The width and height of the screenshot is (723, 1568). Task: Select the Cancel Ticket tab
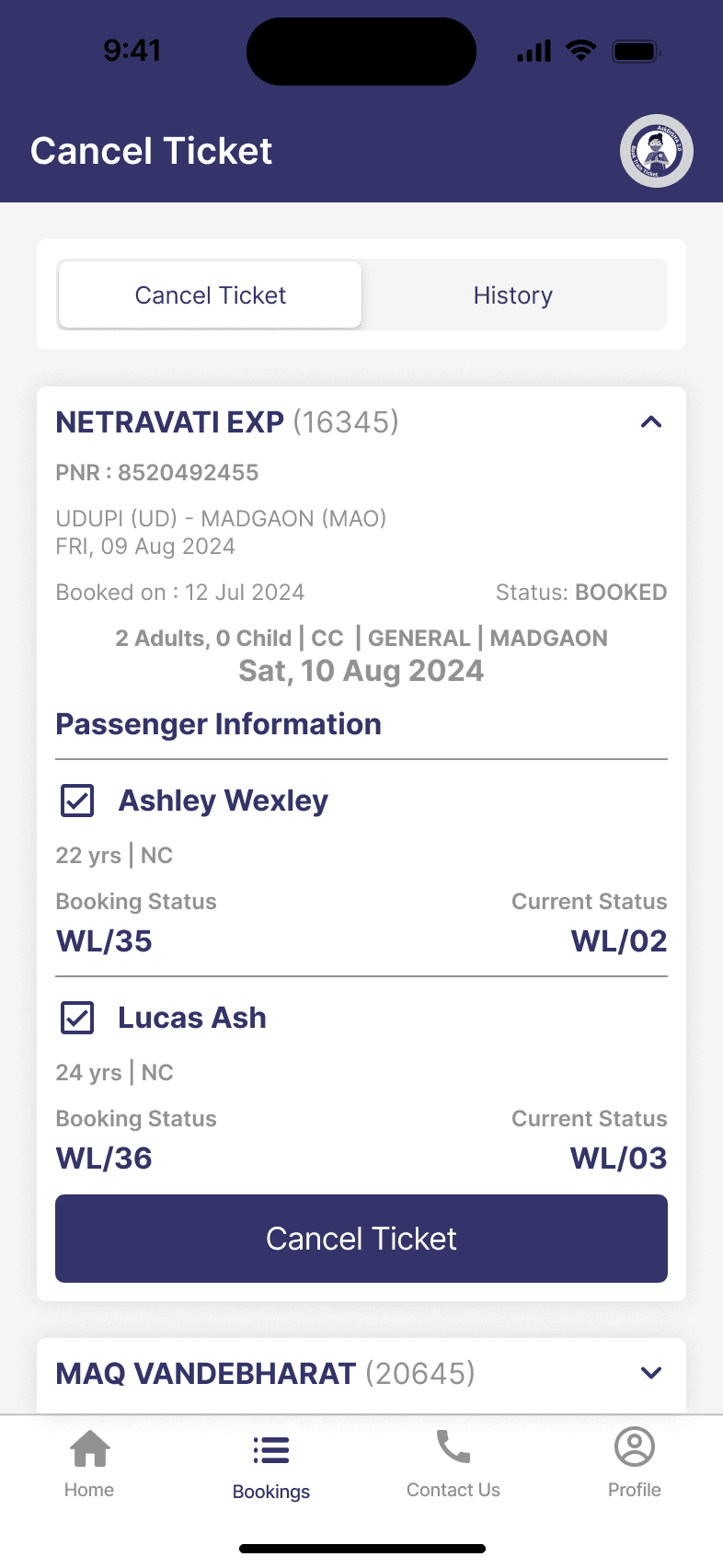(211, 295)
